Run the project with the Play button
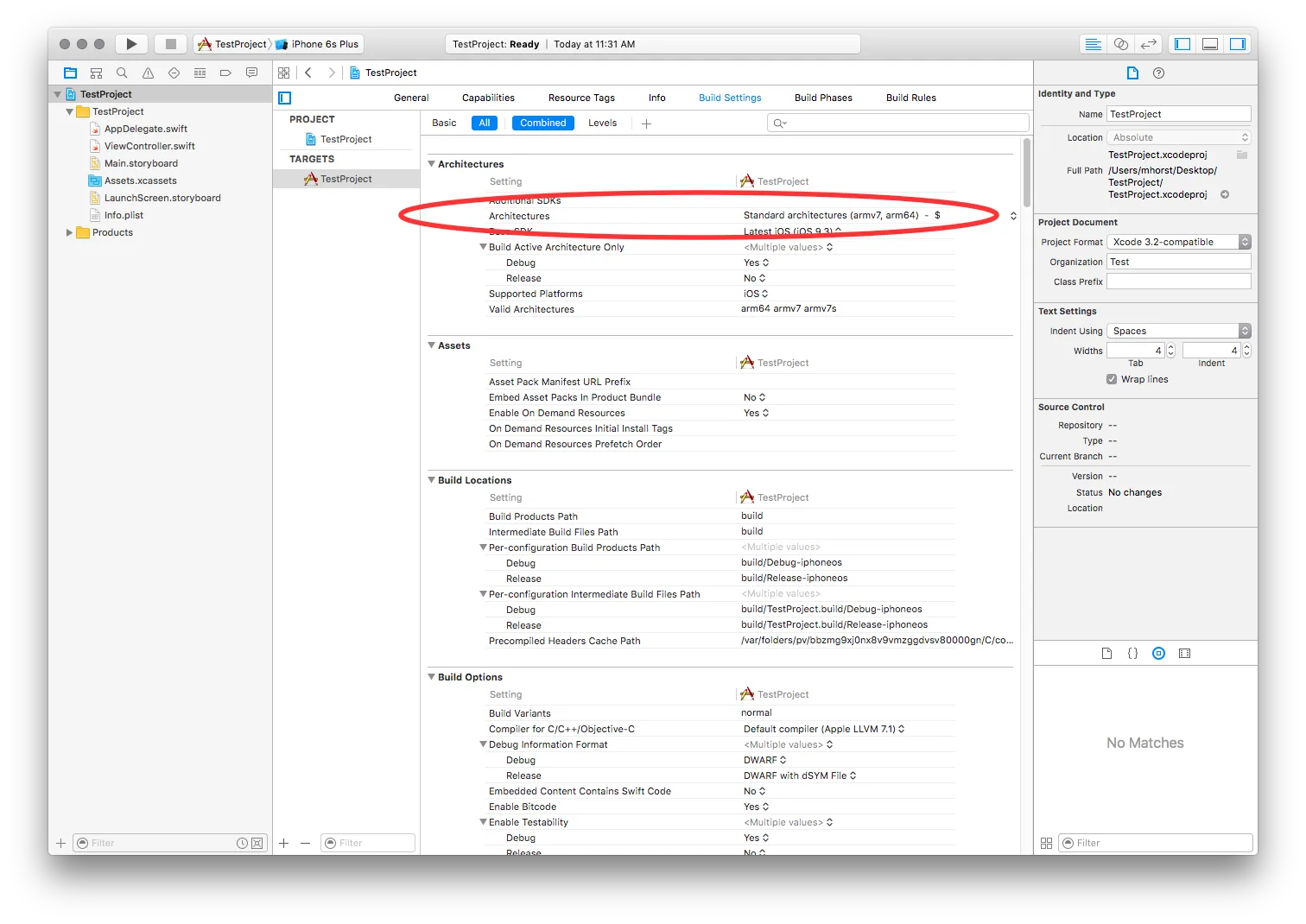This screenshot has width=1306, height=924. tap(131, 44)
